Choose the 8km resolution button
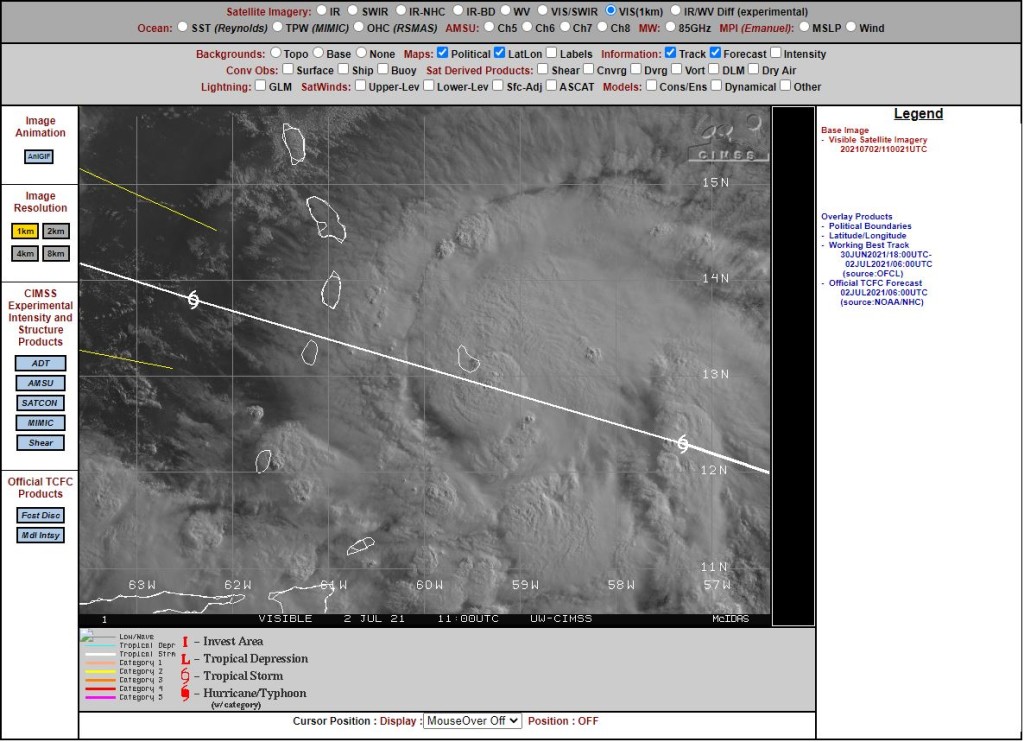The height and width of the screenshot is (742, 1024). point(56,253)
